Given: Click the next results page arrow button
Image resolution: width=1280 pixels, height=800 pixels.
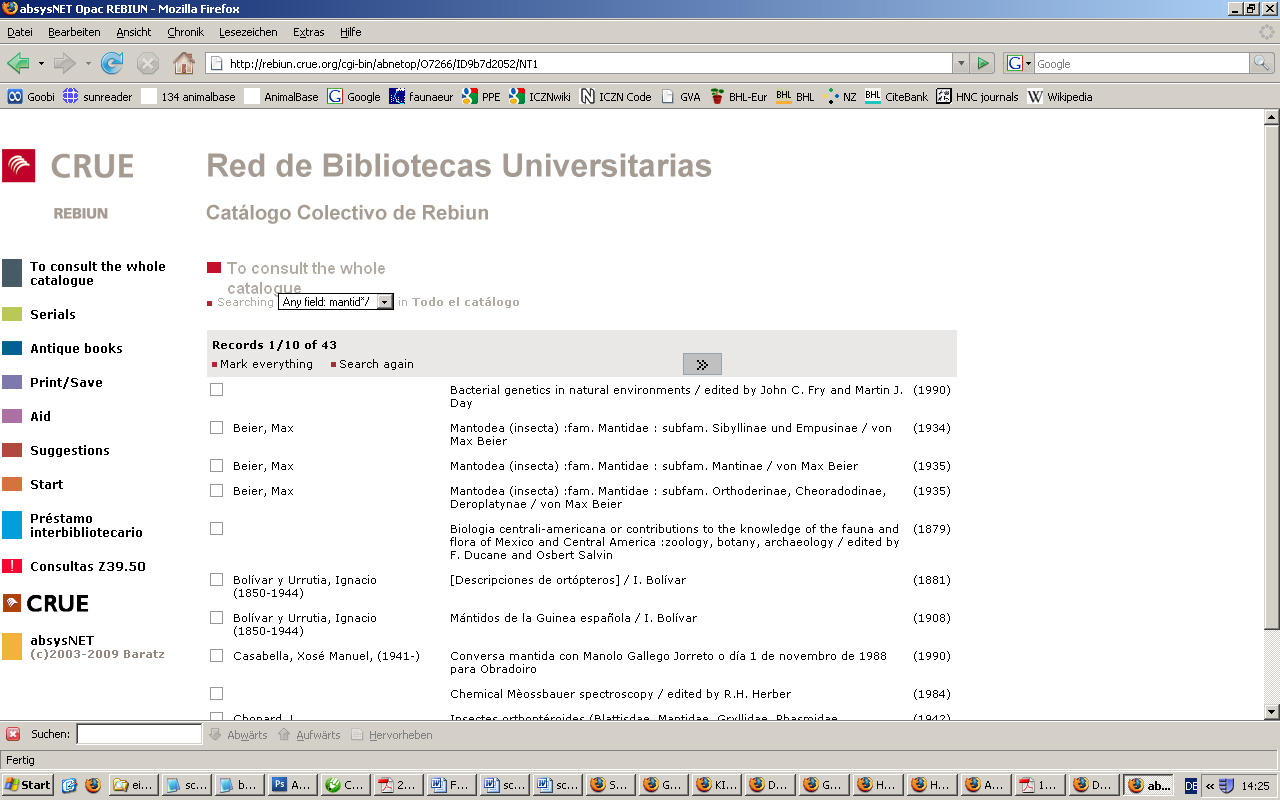Looking at the screenshot, I should coord(702,365).
